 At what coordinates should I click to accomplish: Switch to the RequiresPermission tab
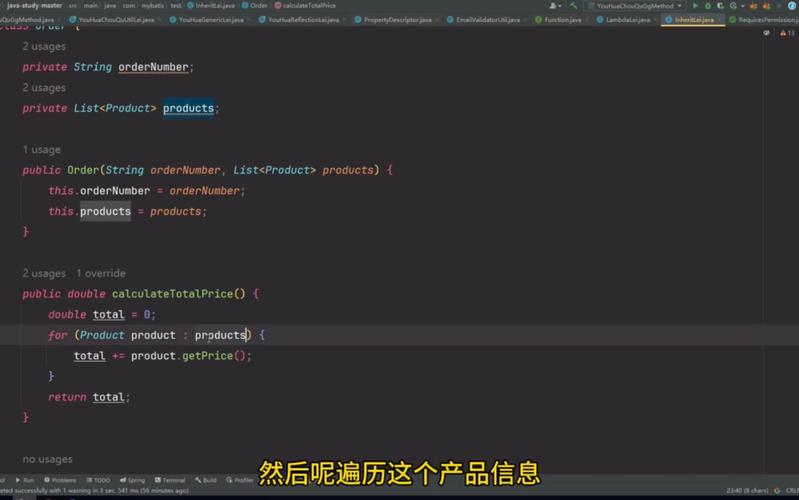coord(763,20)
